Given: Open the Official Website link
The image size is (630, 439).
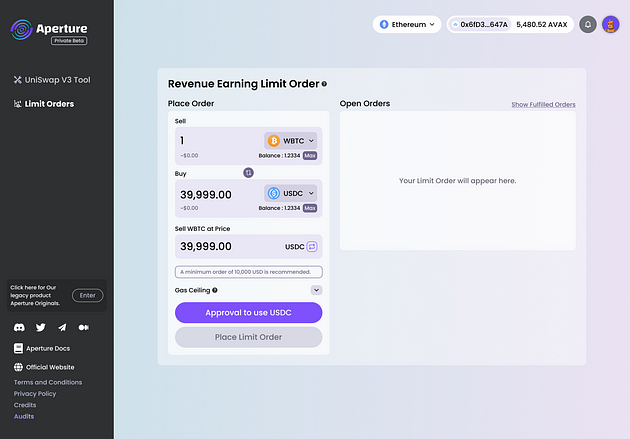Looking at the screenshot, I should point(44,367).
